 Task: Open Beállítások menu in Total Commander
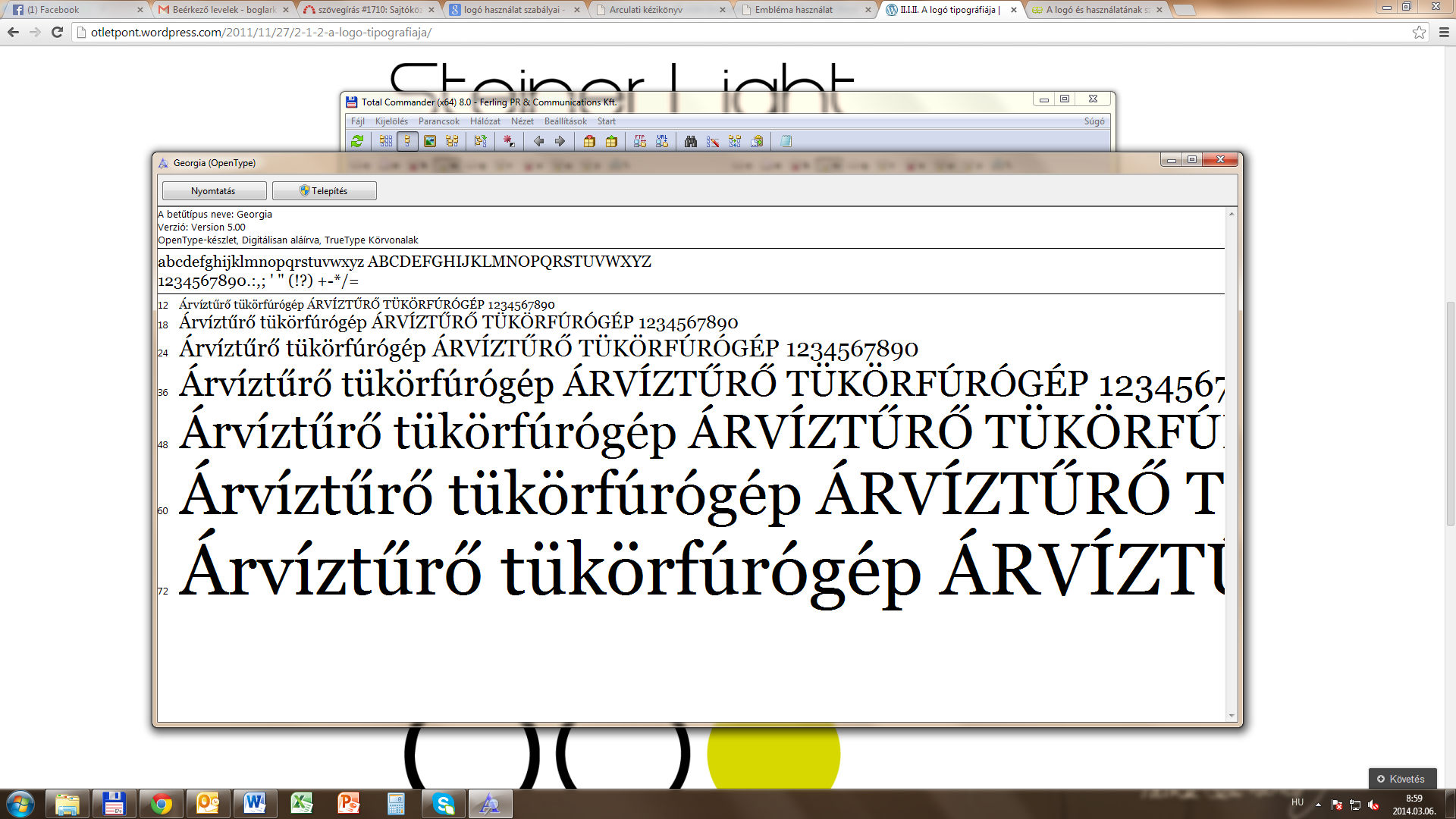[x=566, y=121]
